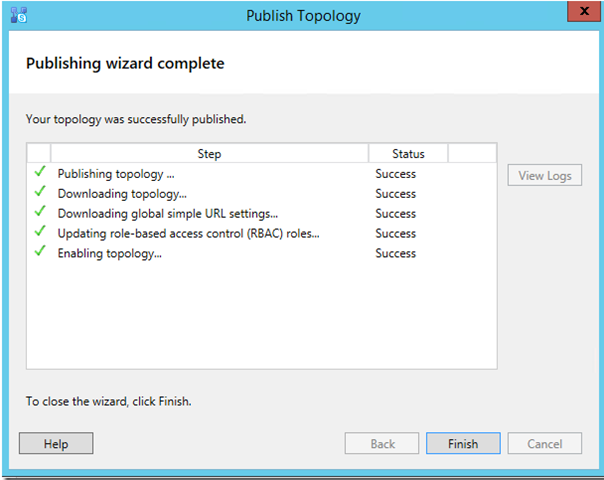Click checkmark beside Enabling topology
This screenshot has width=604, height=480.
pos(40,251)
